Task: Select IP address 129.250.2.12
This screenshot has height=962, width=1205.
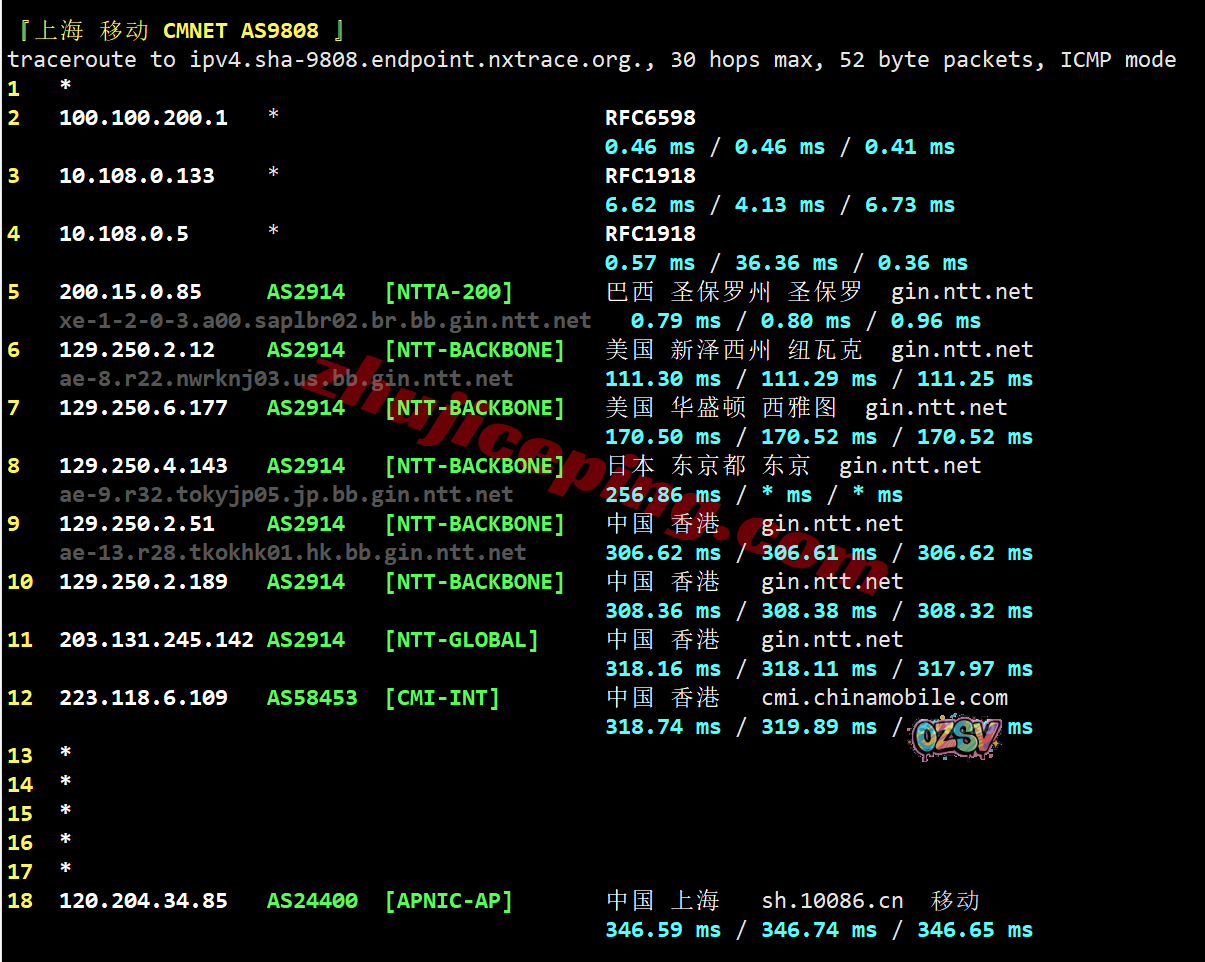Action: tap(136, 350)
